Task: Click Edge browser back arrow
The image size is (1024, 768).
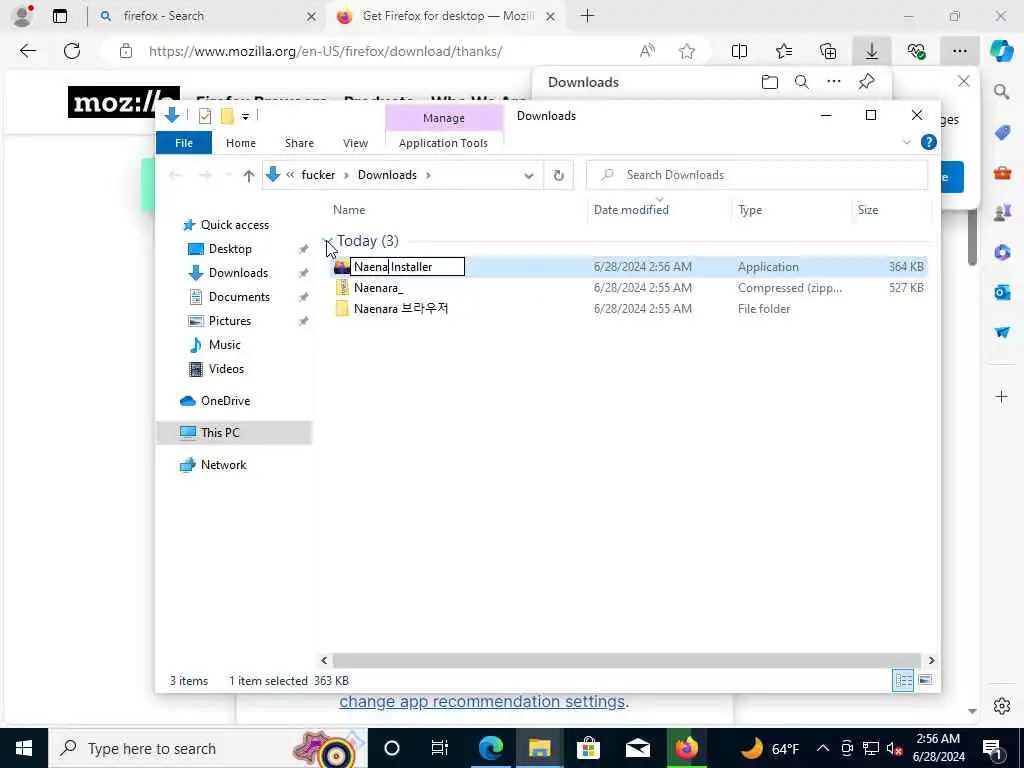Action: click(27, 51)
